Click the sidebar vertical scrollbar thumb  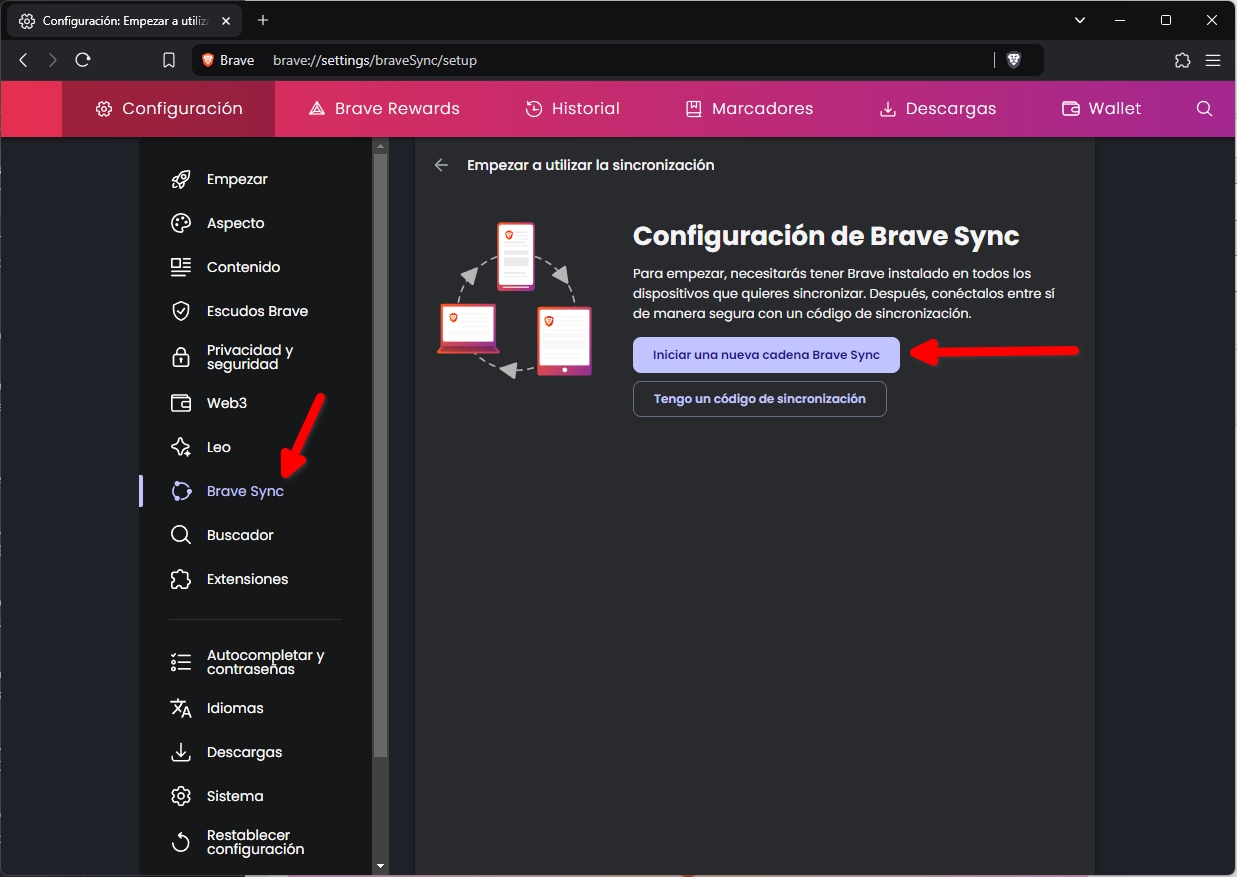point(380,455)
